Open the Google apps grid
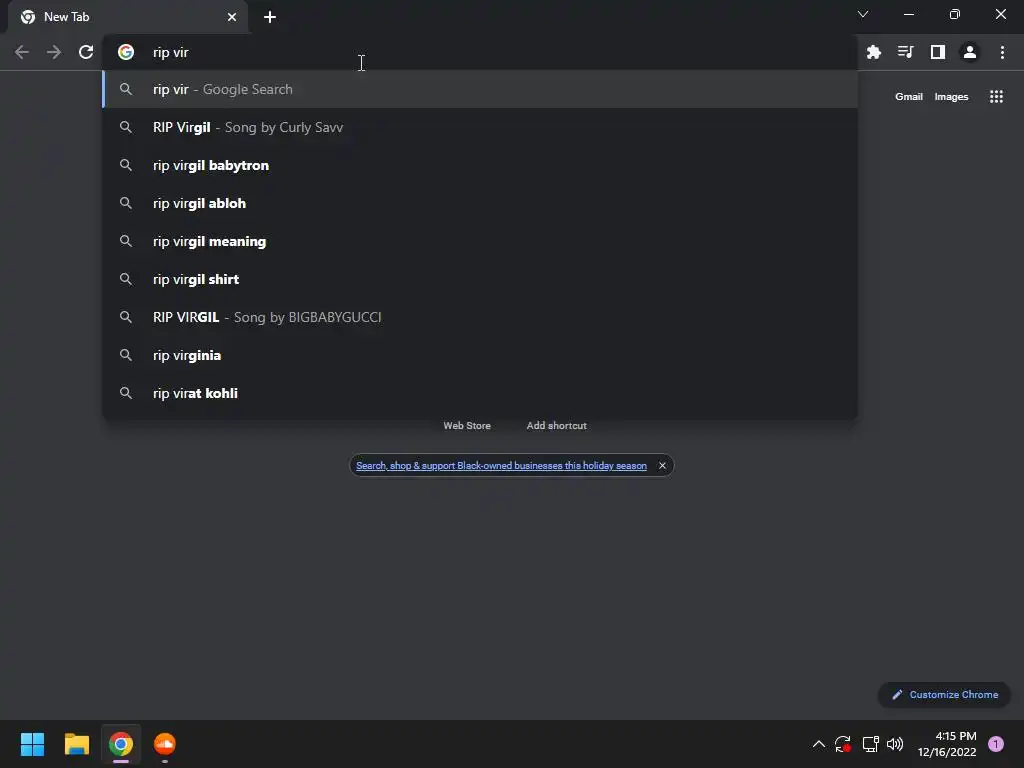 (996, 97)
